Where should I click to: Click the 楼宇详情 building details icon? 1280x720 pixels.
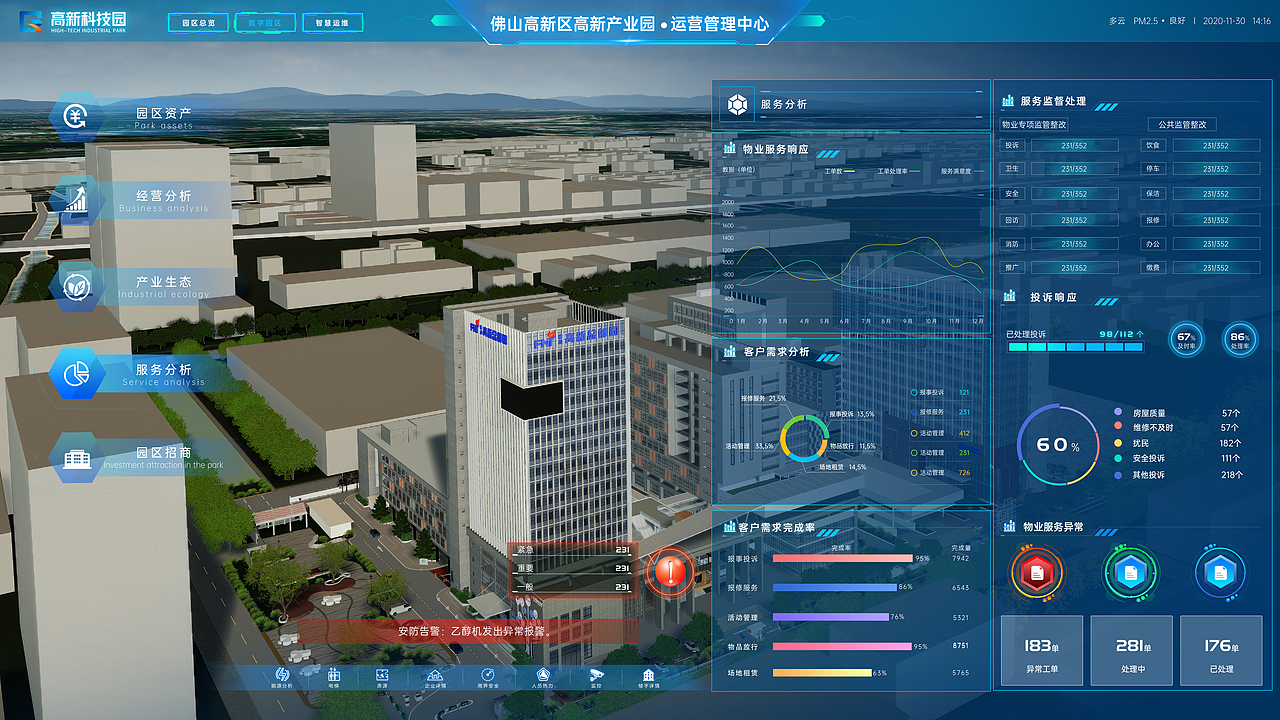(x=649, y=675)
